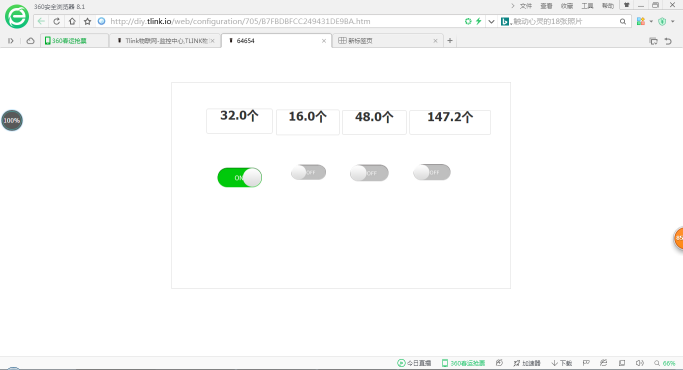Click the browser back arrow button
This screenshot has width=683, height=370.
(x=41, y=21)
